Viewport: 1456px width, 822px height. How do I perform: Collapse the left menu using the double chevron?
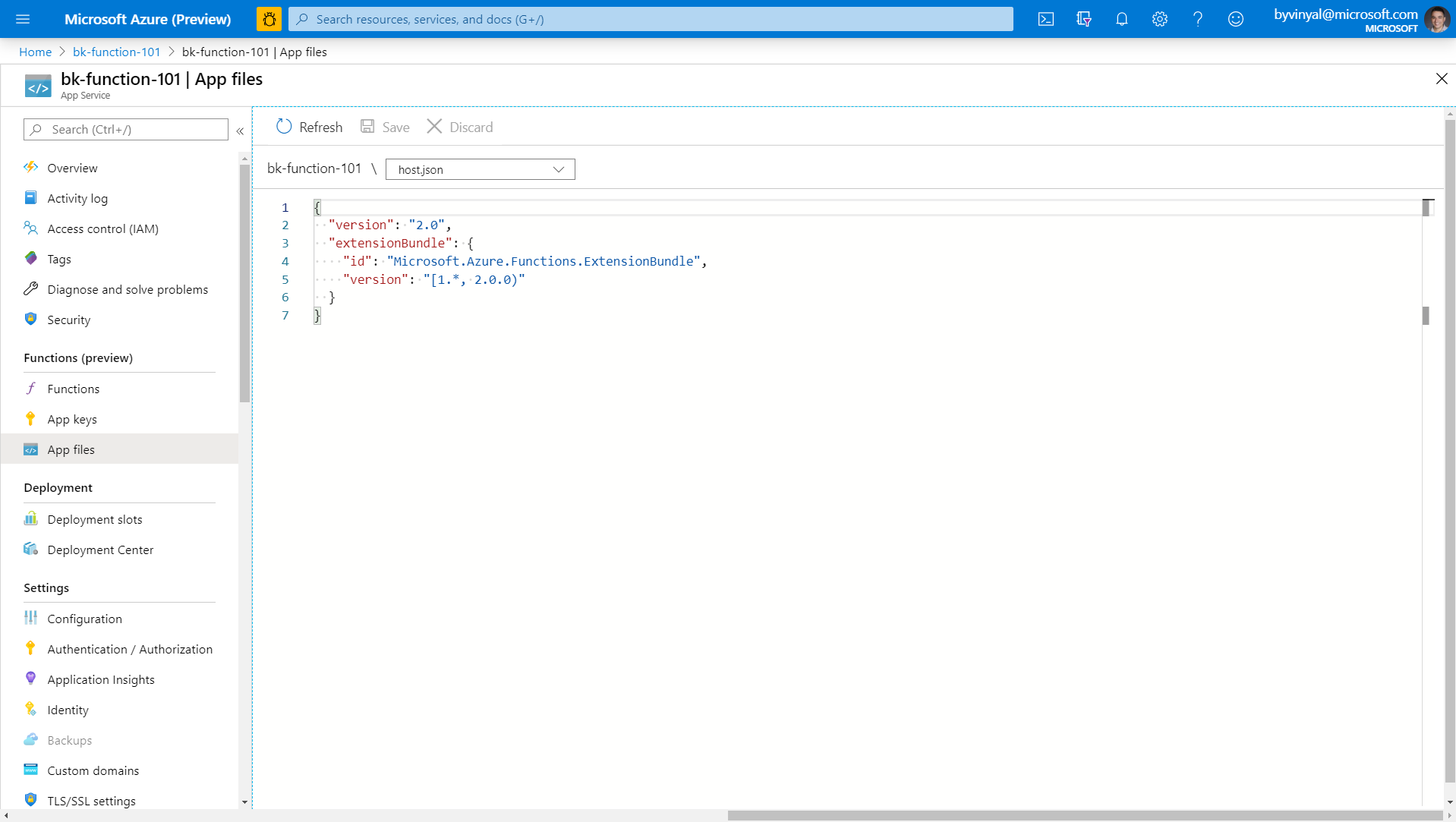240,131
